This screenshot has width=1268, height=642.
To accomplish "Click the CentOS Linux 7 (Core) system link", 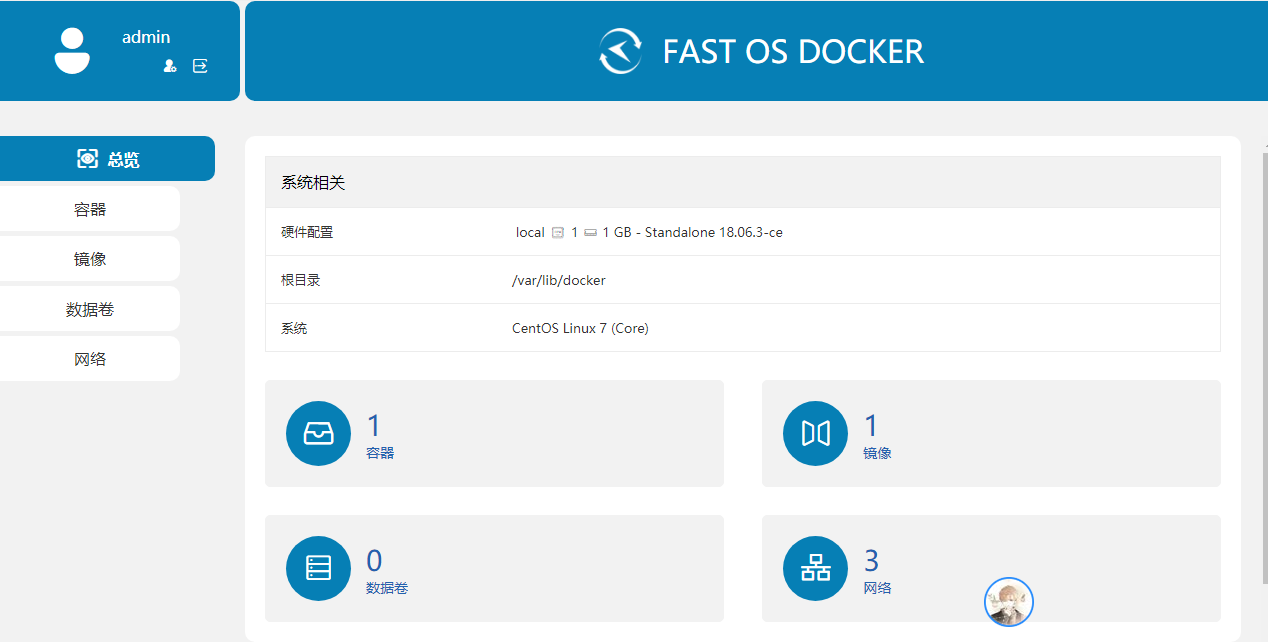I will tap(580, 327).
